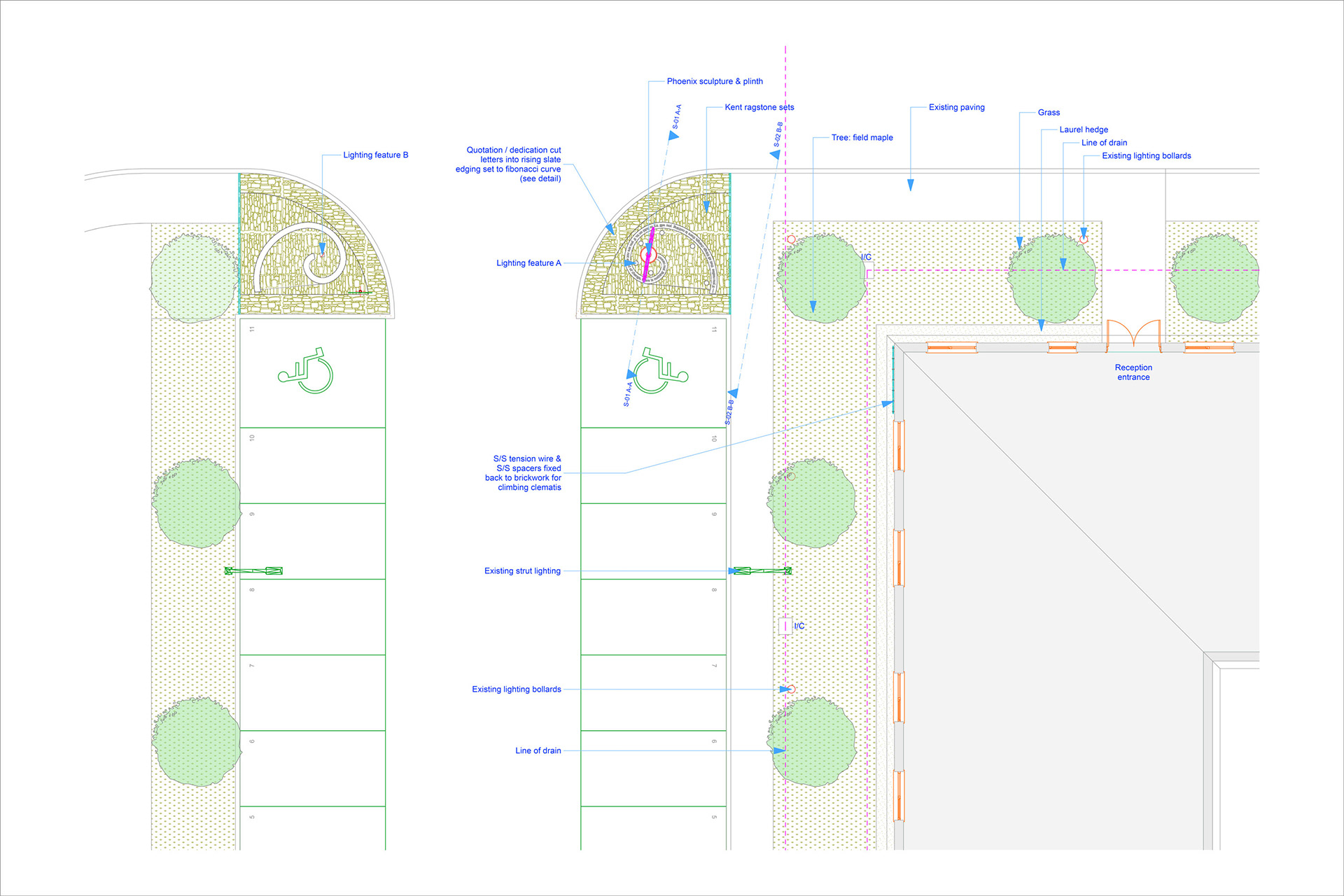
Task: Select the strut lighting symbol beside left parking bays
Action: click(253, 571)
